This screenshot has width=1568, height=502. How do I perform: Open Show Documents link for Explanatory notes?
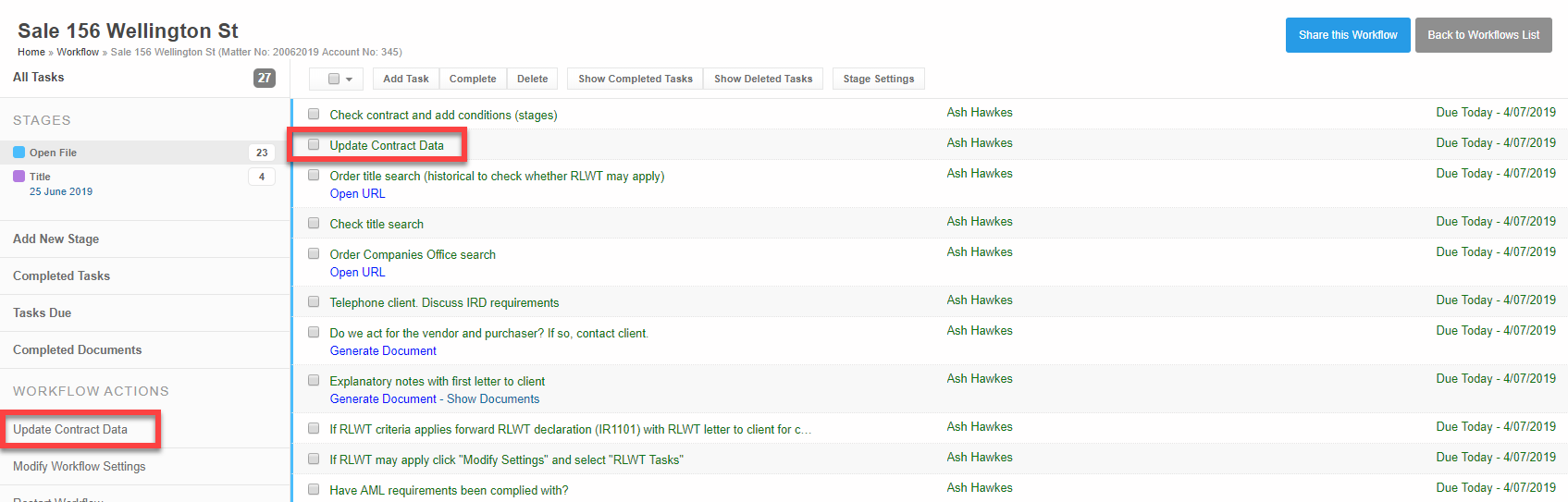point(493,399)
